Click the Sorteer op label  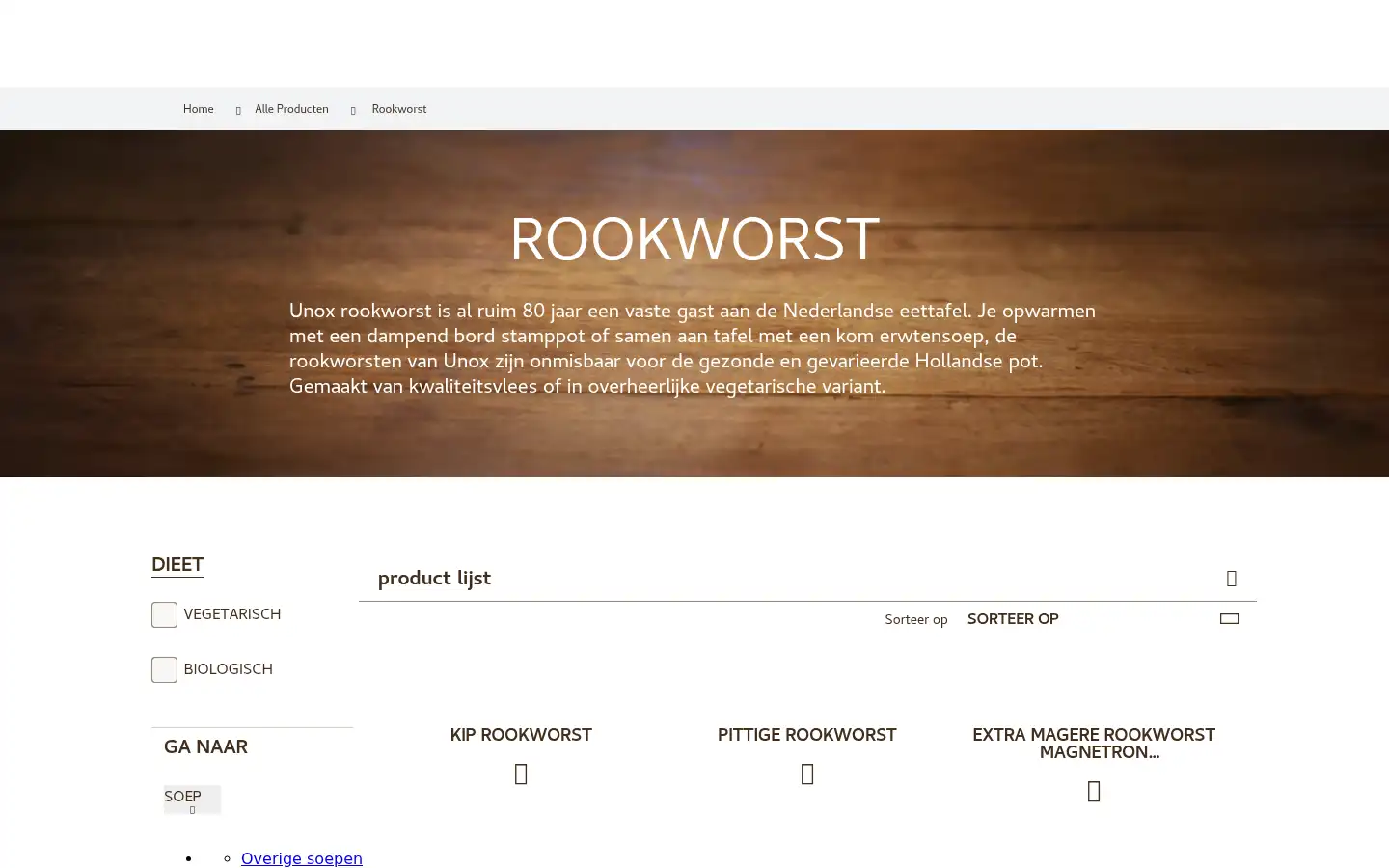coord(916,620)
